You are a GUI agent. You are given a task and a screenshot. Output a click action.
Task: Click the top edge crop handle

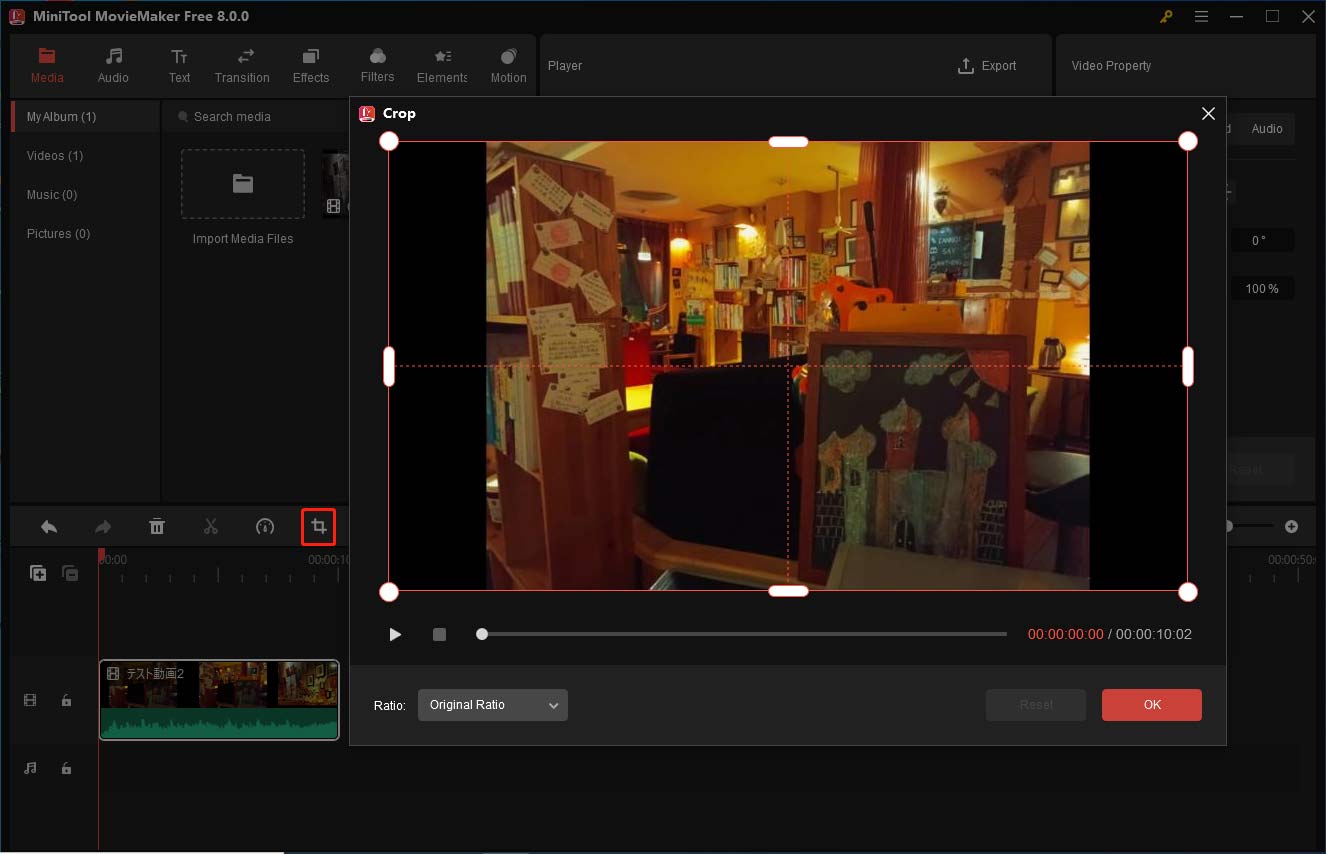click(788, 141)
